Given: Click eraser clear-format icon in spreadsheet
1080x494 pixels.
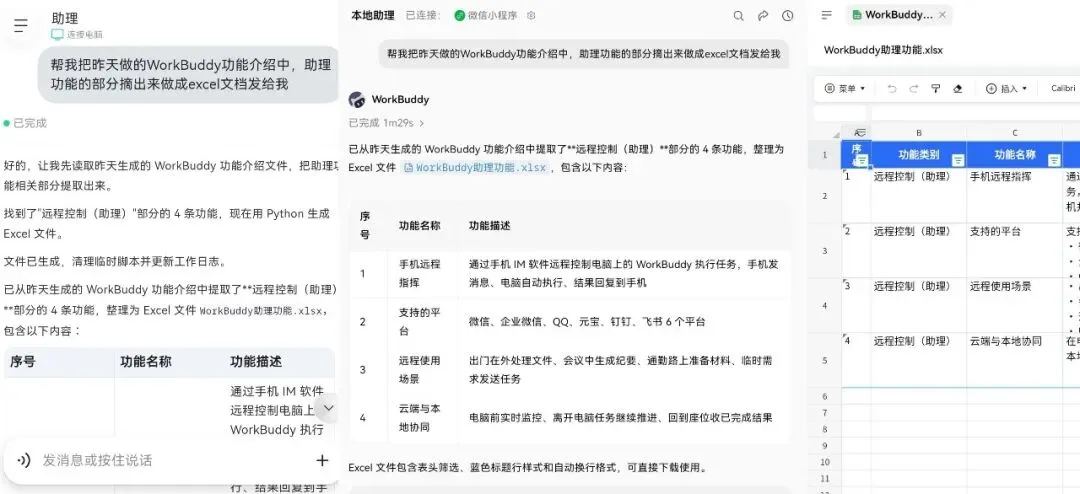Looking at the screenshot, I should click(957, 88).
